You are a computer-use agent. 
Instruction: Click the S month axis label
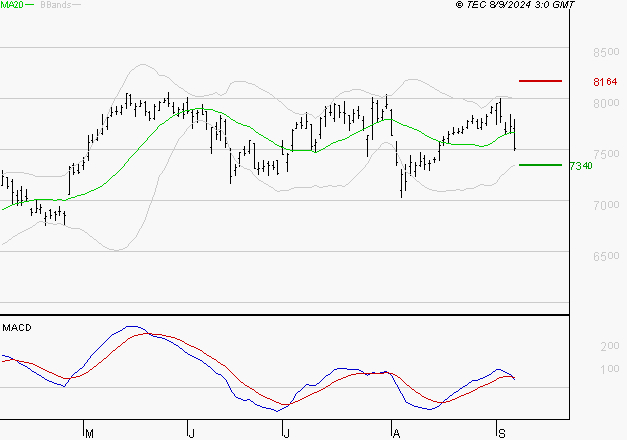(501, 433)
